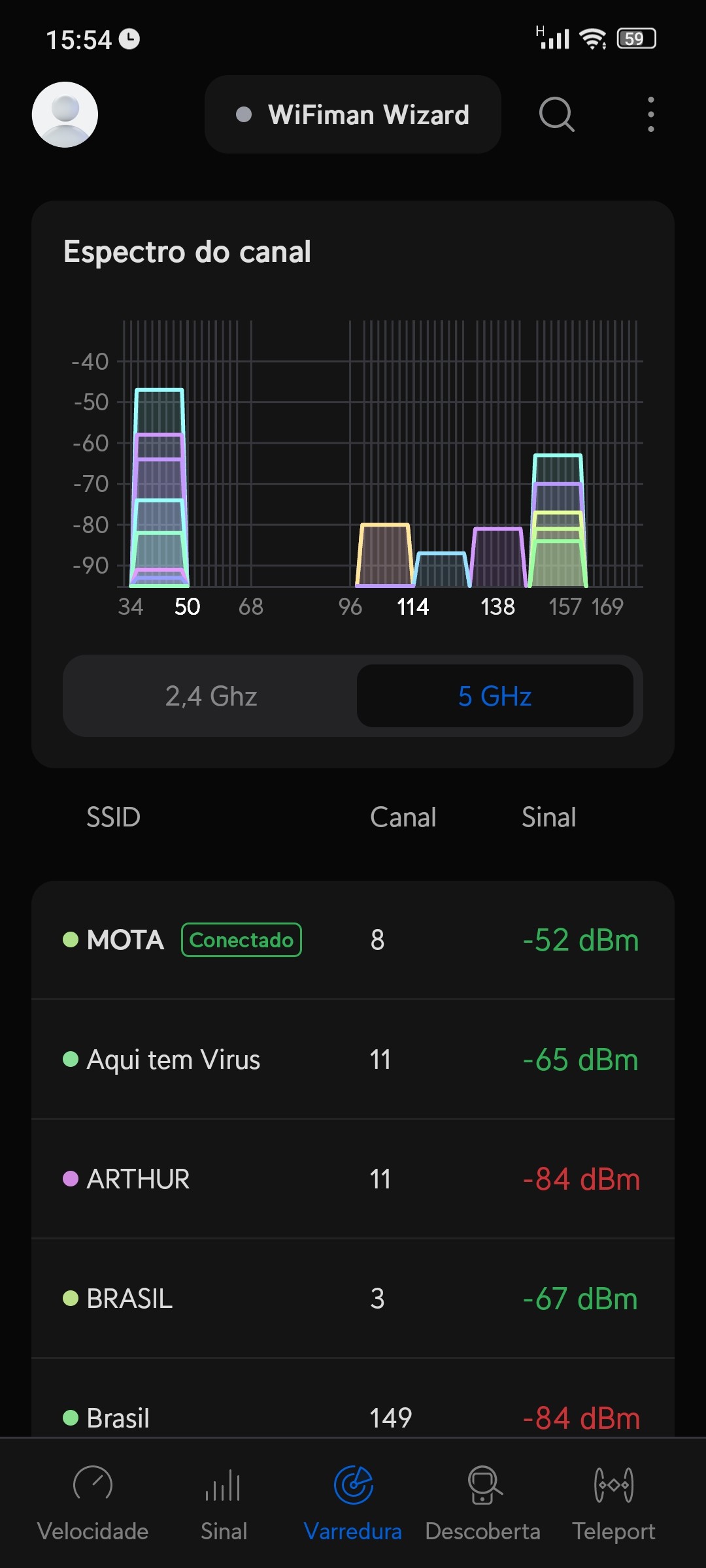The height and width of the screenshot is (1568, 706).
Task: Sort networks by the Canal column
Action: click(x=403, y=817)
